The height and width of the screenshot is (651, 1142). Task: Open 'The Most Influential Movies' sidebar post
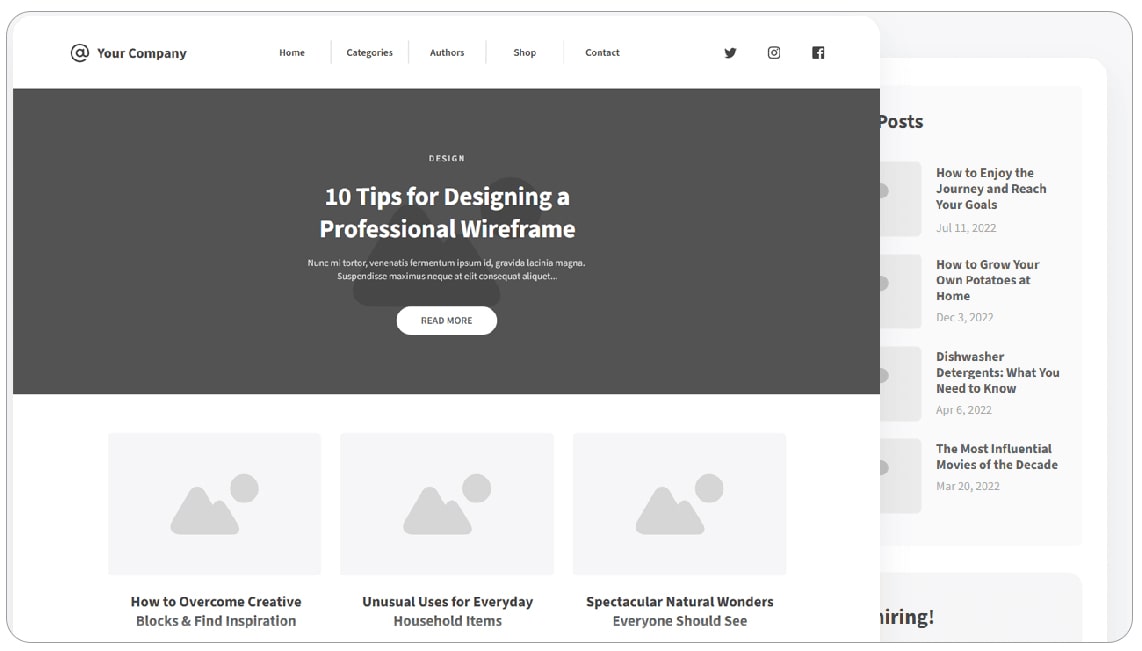point(996,456)
